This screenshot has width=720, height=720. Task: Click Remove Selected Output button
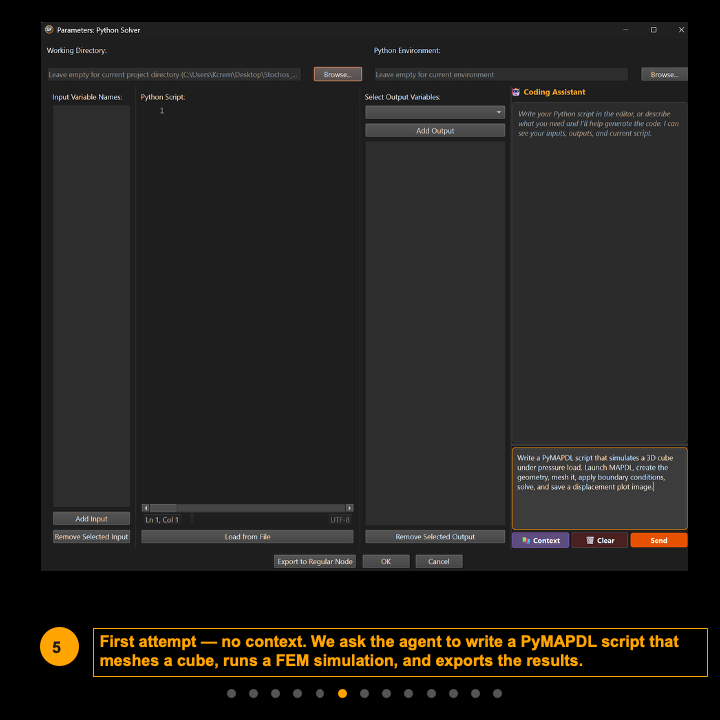pyautogui.click(x=435, y=537)
